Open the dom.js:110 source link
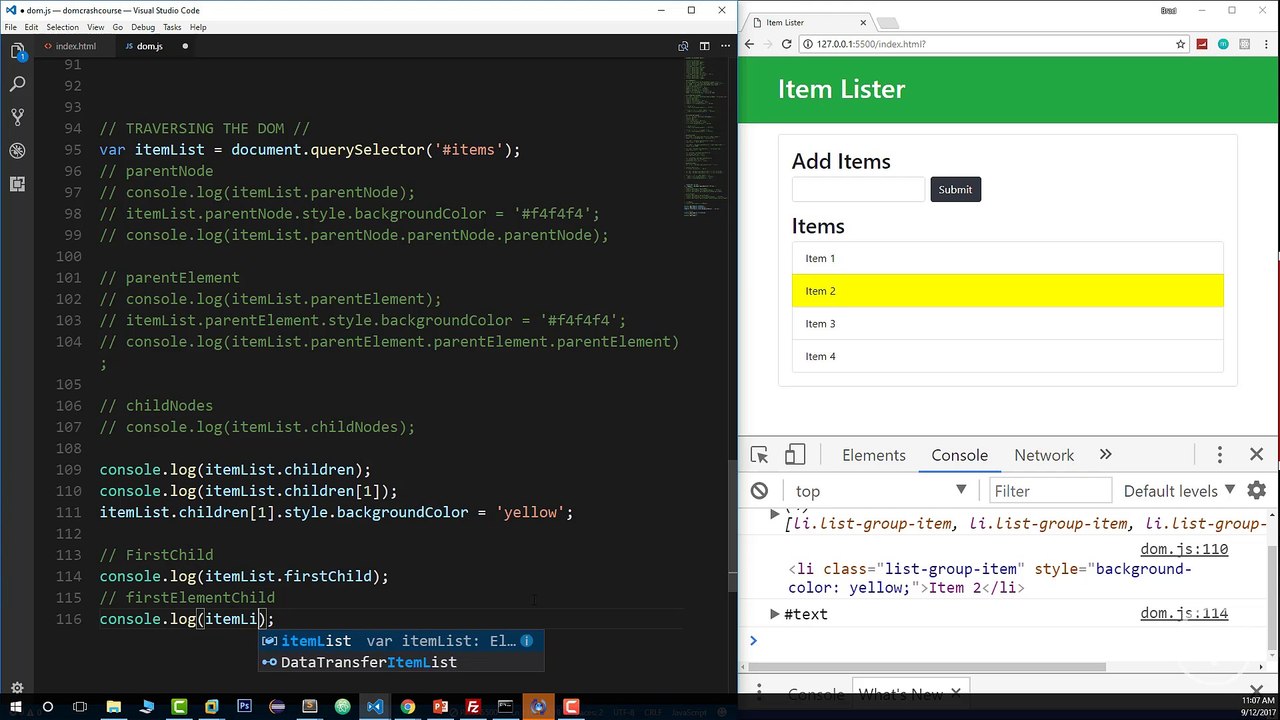Image resolution: width=1280 pixels, height=720 pixels. pos(1184,549)
